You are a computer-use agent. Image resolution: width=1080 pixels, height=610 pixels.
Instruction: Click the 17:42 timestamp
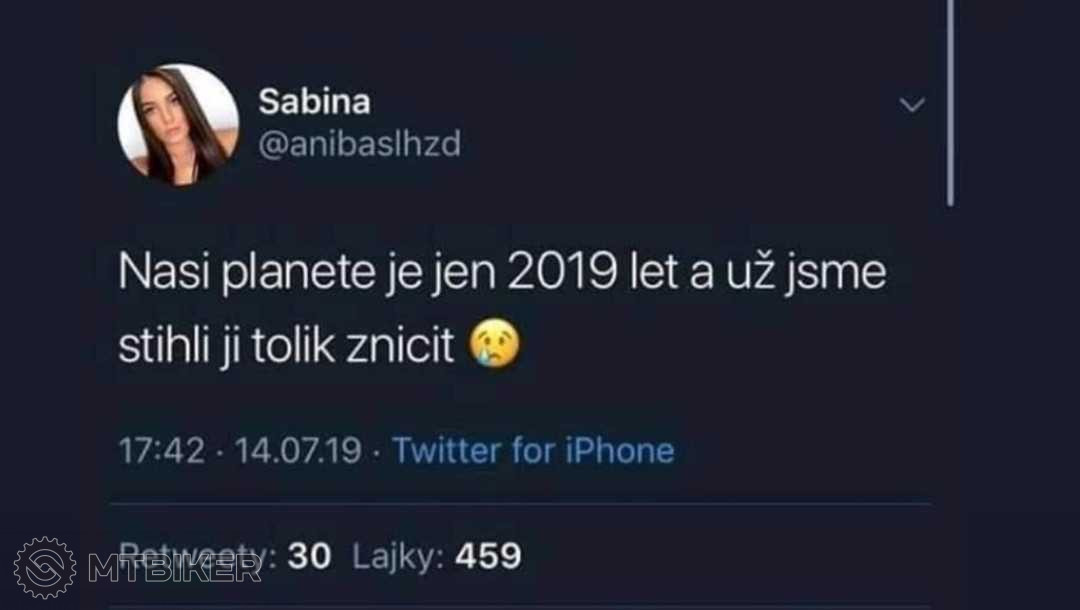point(162,451)
